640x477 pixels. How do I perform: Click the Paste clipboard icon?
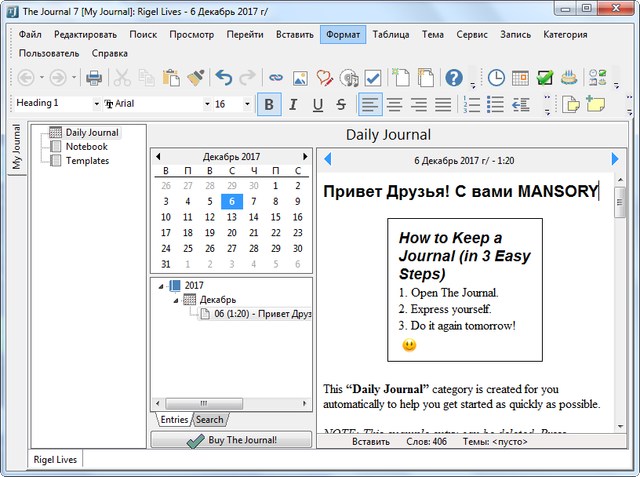pyautogui.click(x=171, y=78)
